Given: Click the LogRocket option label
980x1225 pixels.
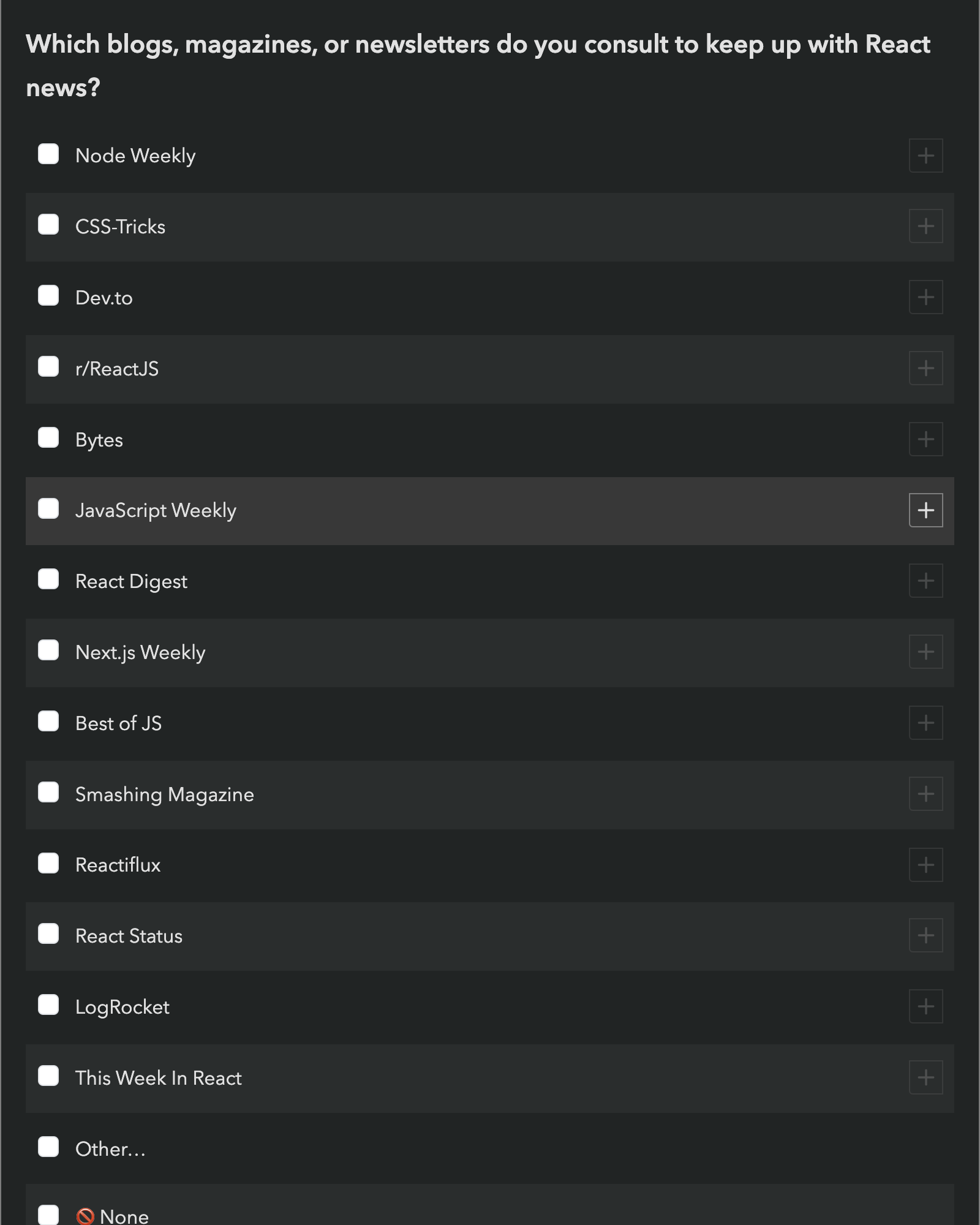Looking at the screenshot, I should pos(122,1007).
